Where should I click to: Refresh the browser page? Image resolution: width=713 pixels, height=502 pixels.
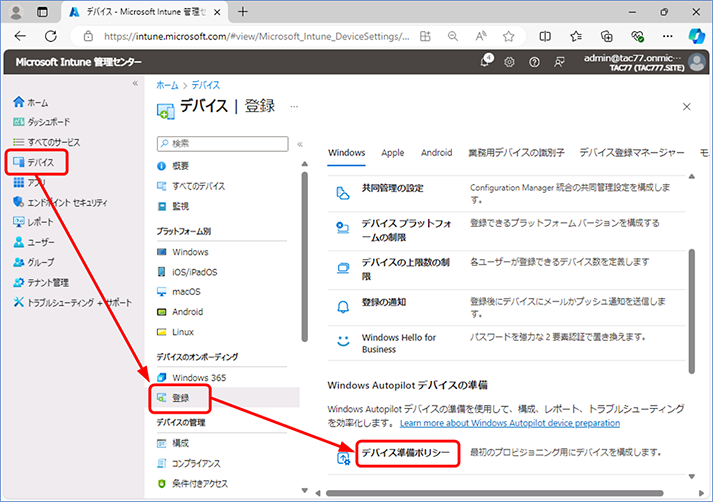[51, 36]
